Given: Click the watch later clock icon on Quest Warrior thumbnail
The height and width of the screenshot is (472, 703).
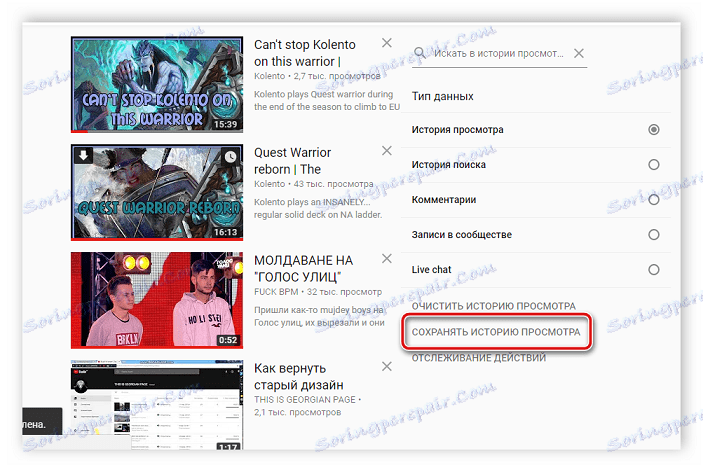Looking at the screenshot, I should (230, 156).
